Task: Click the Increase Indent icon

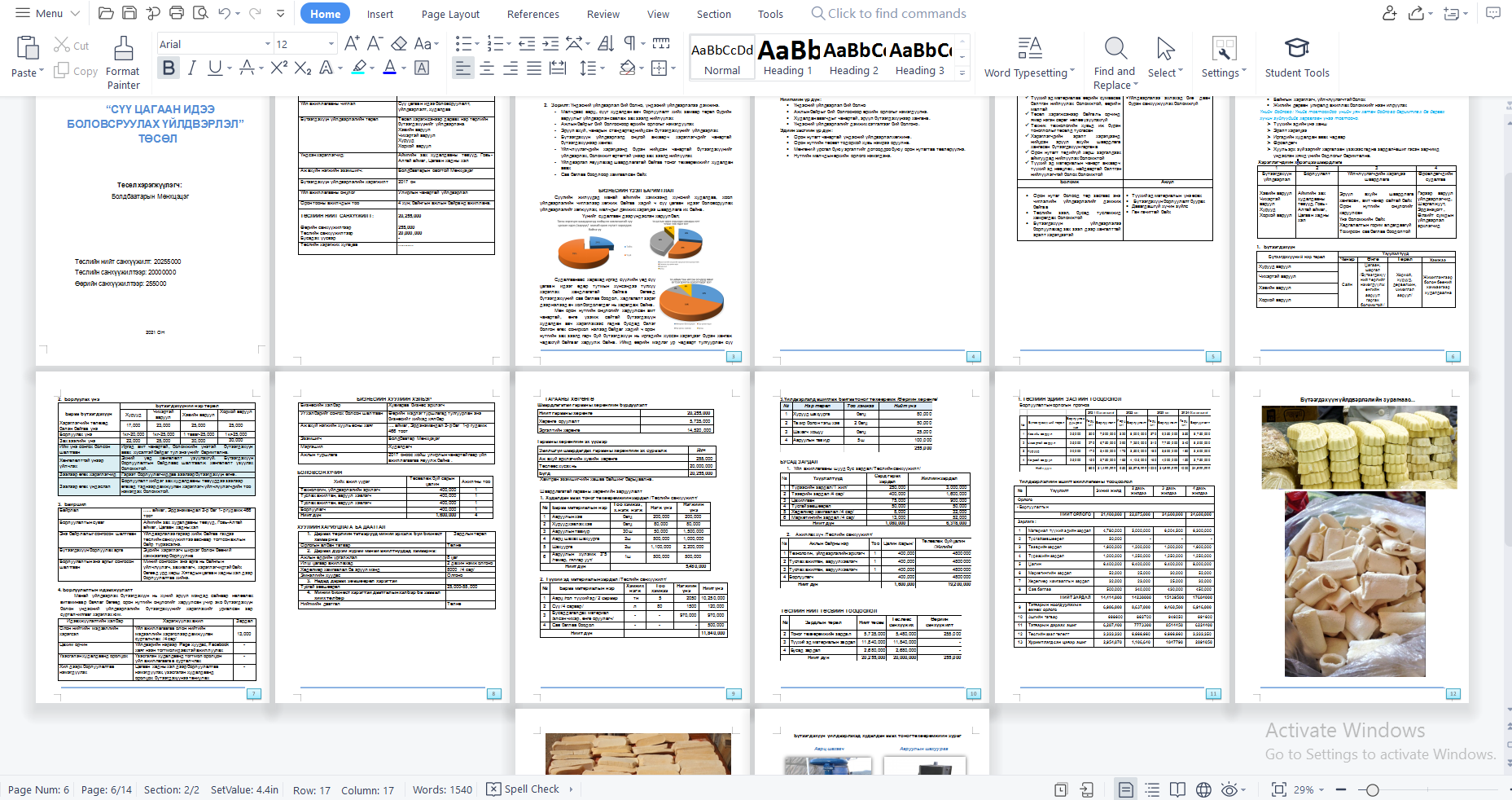Action: point(550,43)
